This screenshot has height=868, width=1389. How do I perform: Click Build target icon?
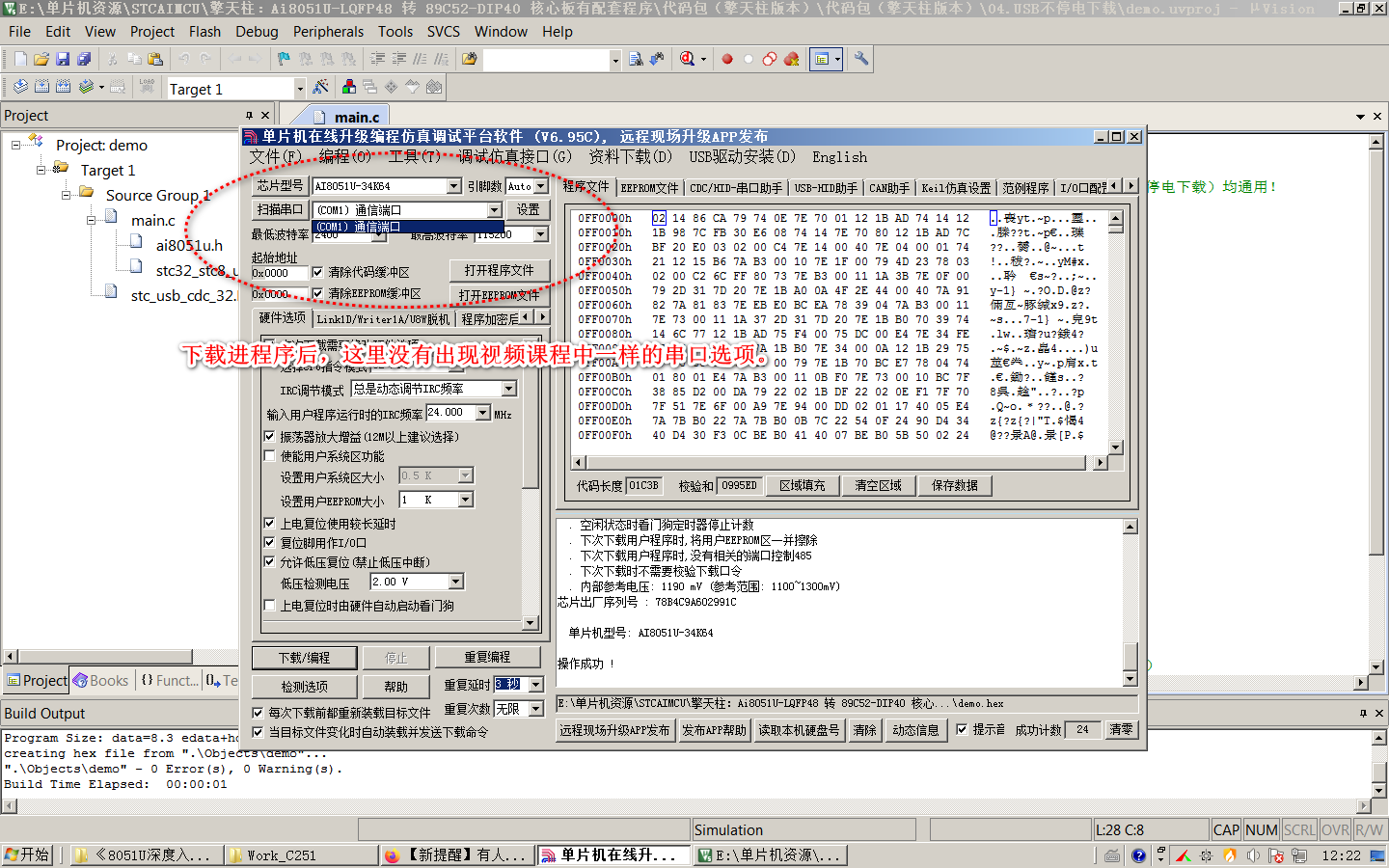coord(42,87)
